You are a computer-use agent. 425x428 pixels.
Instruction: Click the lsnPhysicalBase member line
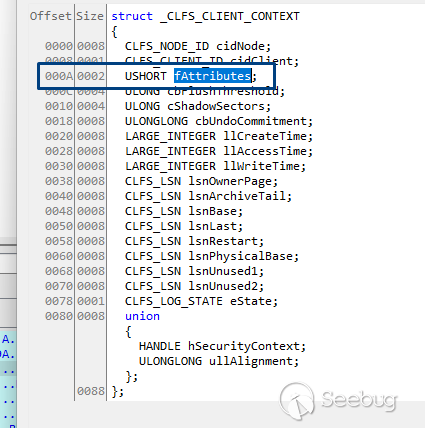pos(212,256)
